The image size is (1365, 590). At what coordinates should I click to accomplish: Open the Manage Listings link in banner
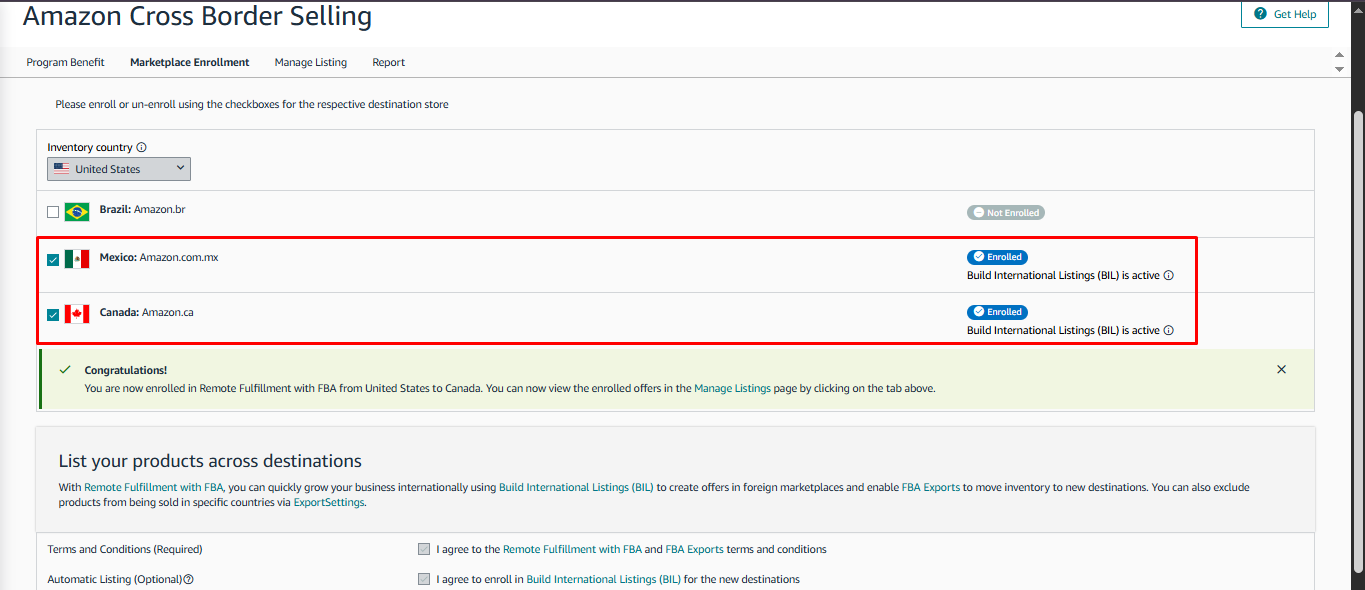tap(732, 388)
